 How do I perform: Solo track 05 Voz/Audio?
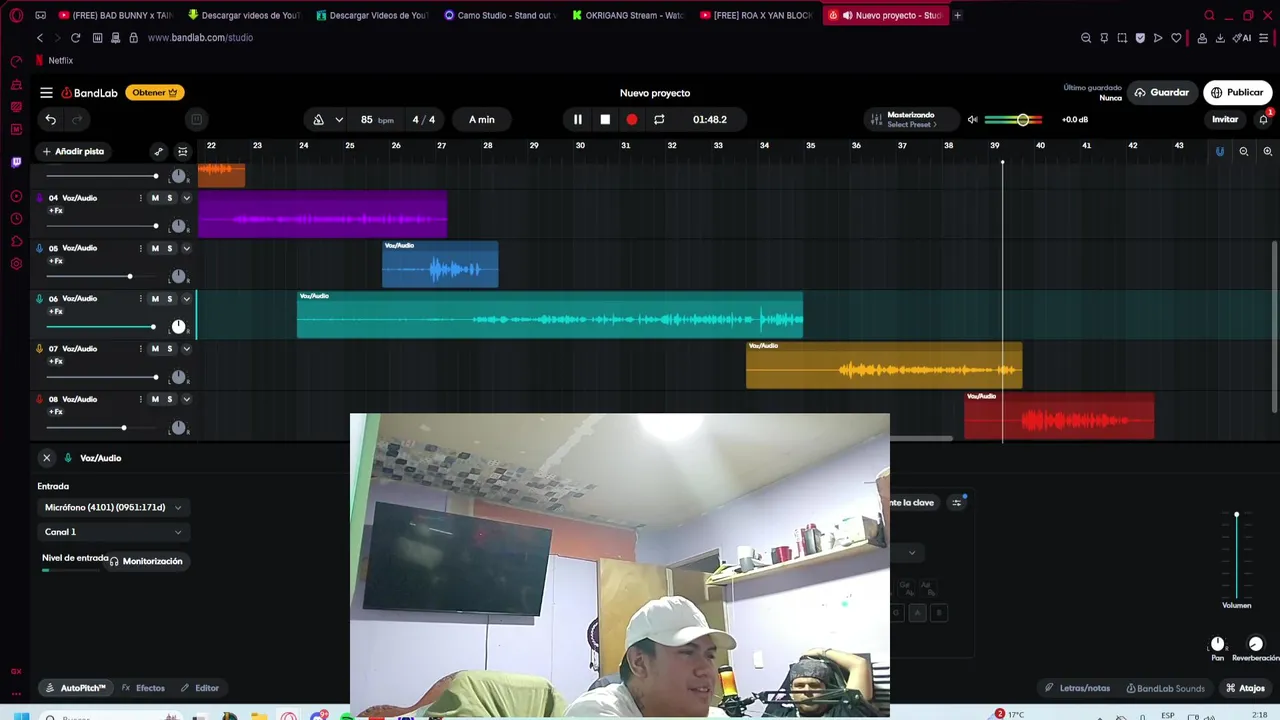point(170,248)
